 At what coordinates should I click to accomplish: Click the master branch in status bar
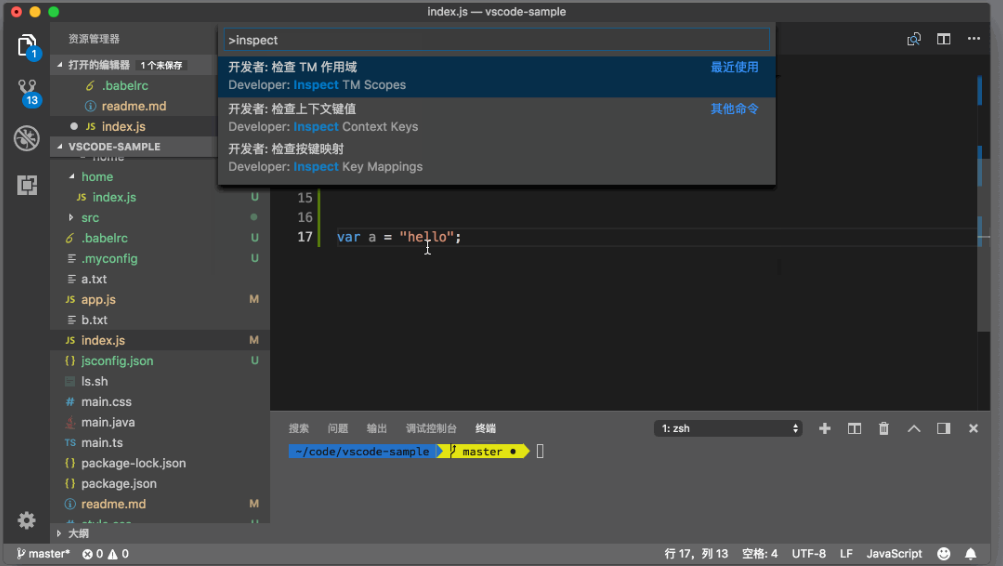(44, 553)
